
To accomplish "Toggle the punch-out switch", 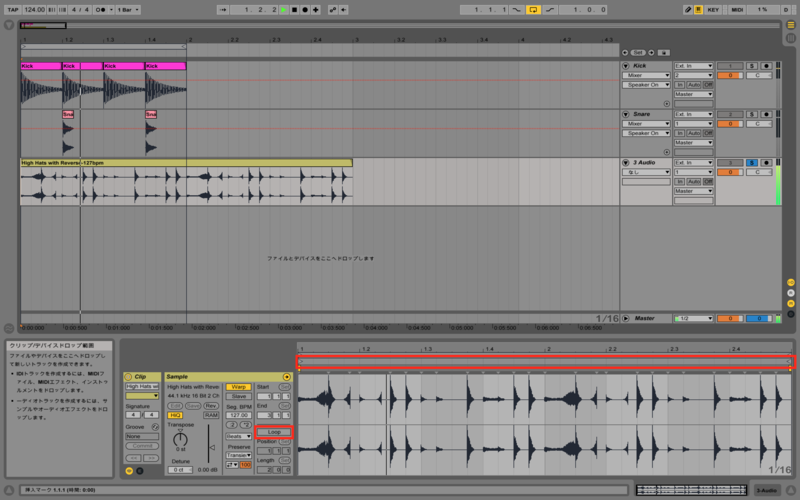I will [x=550, y=10].
